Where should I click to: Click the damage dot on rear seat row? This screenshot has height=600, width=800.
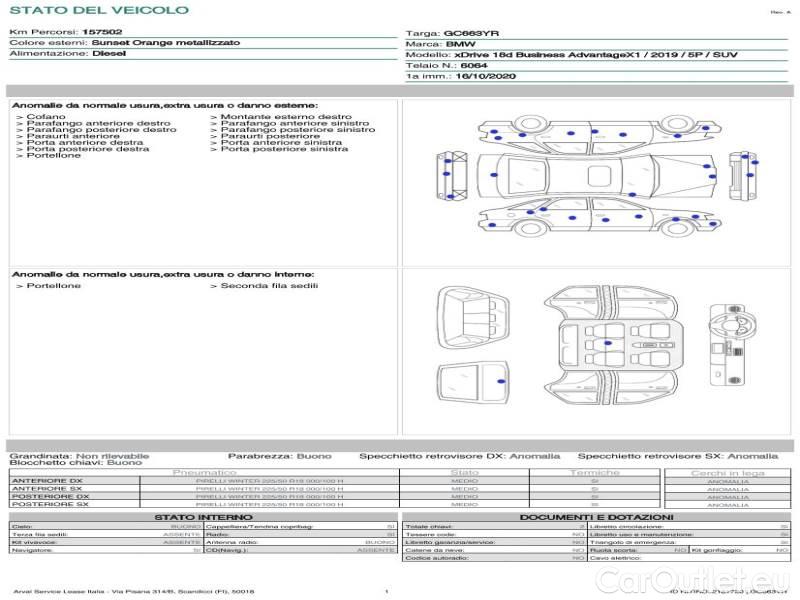point(607,343)
